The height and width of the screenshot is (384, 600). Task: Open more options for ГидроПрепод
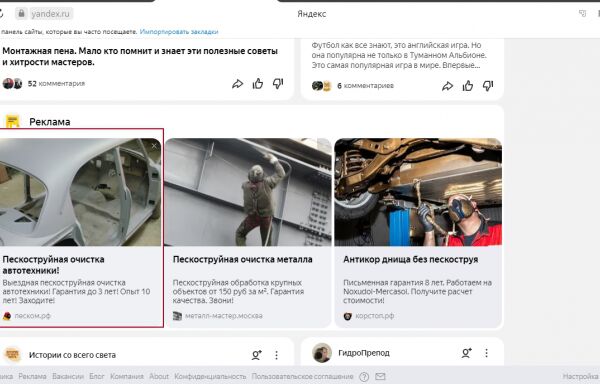486,353
